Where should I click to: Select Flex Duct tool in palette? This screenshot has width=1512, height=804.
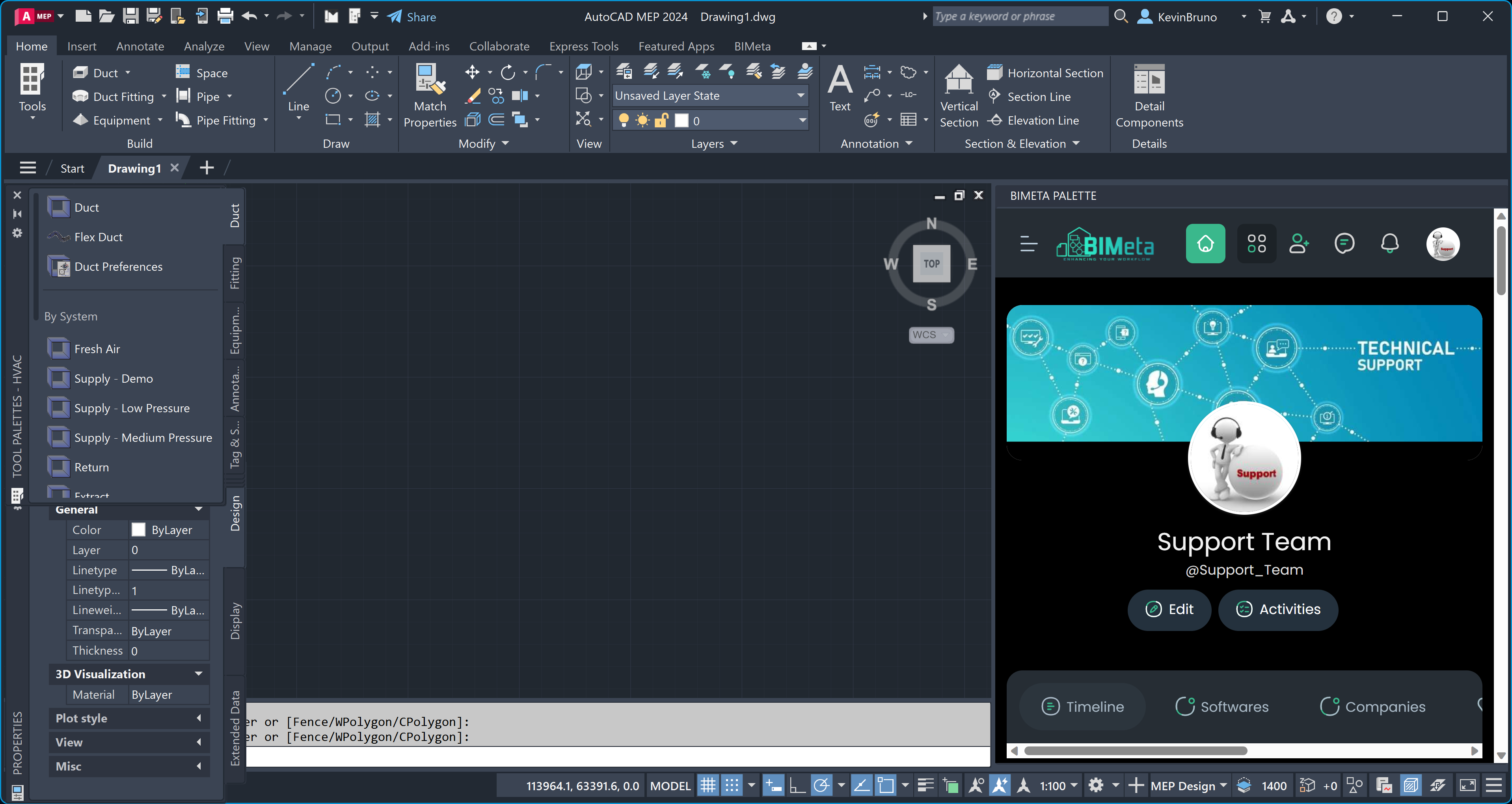[85, 237]
